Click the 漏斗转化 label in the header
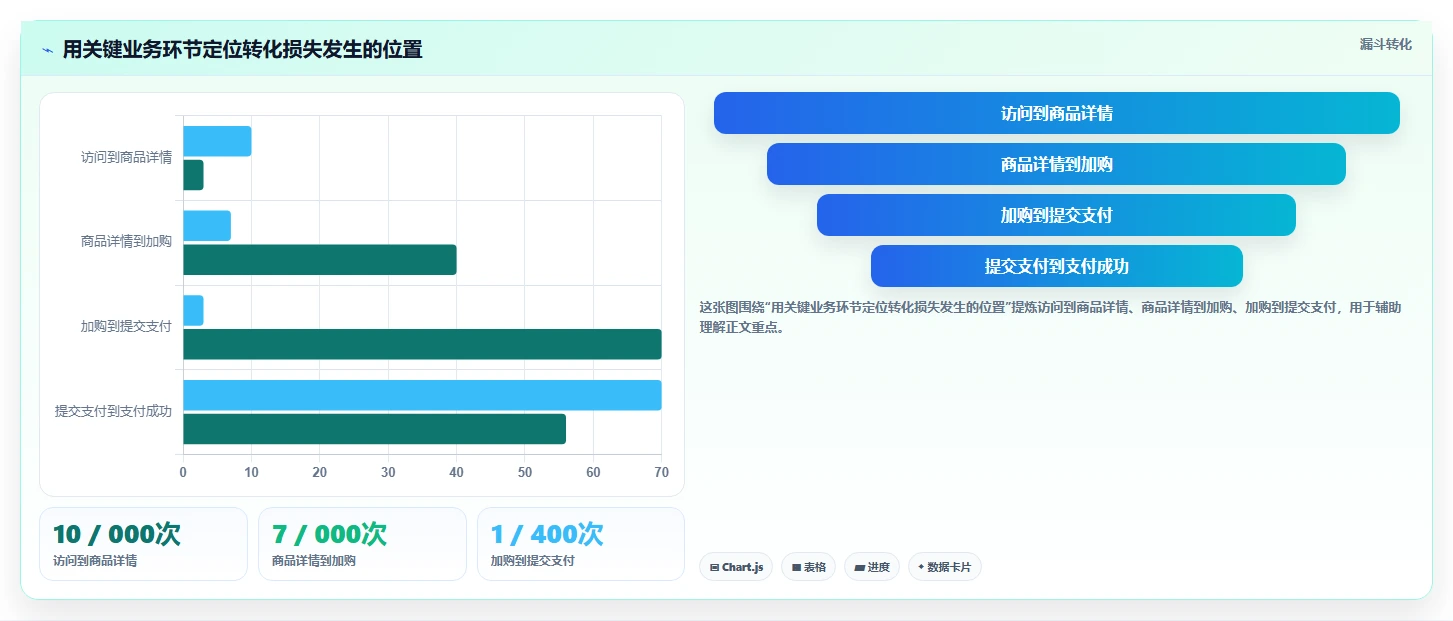 point(1385,44)
